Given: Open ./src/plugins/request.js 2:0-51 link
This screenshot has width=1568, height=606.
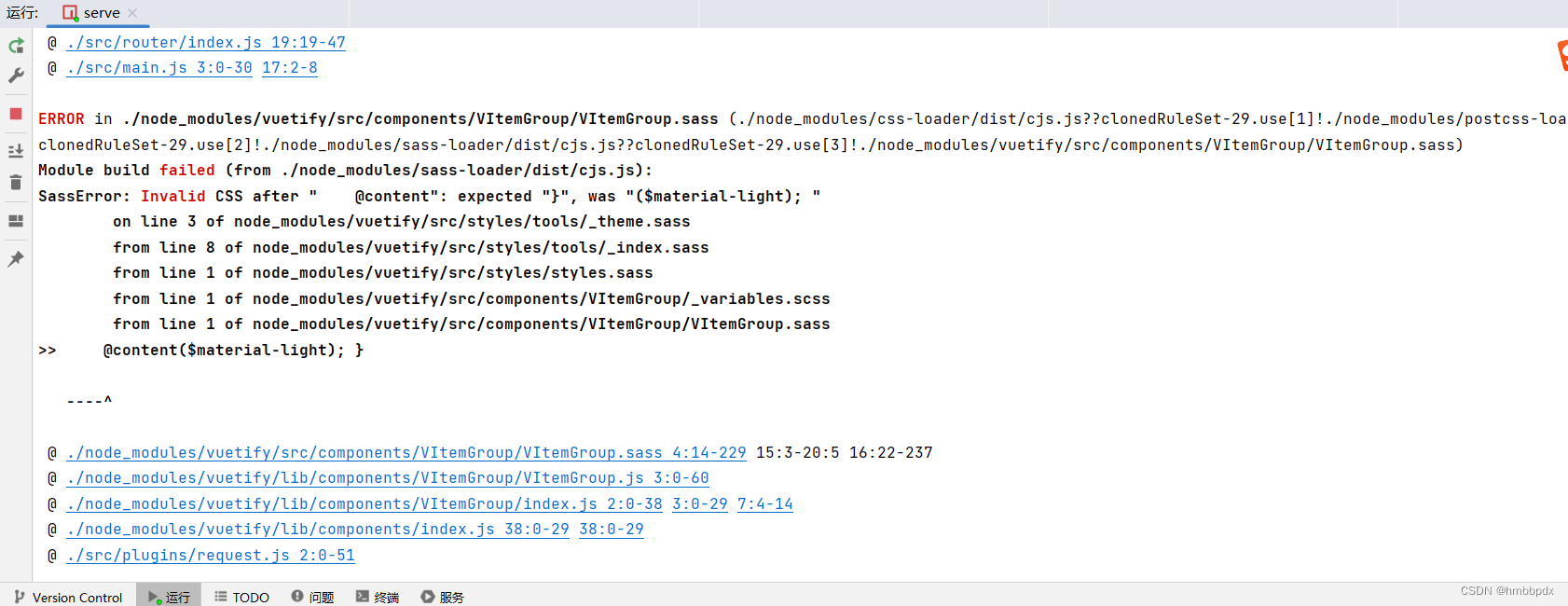Looking at the screenshot, I should [x=211, y=556].
